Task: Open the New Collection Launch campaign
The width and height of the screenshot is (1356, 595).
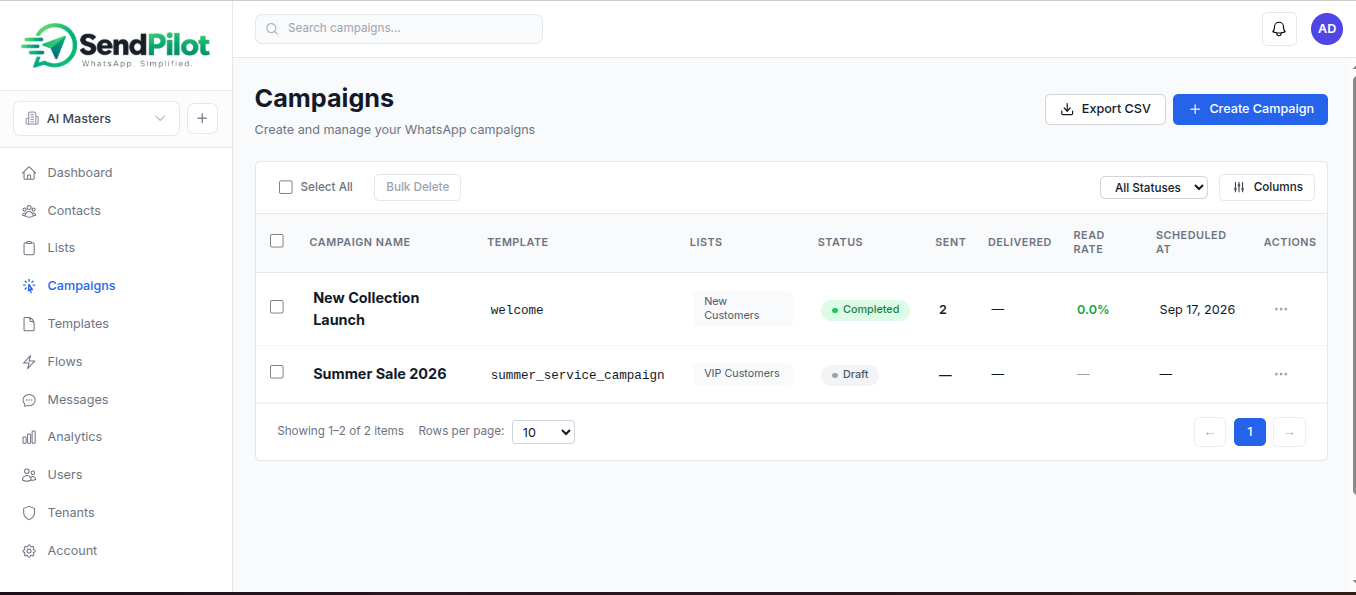Action: pyautogui.click(x=366, y=309)
